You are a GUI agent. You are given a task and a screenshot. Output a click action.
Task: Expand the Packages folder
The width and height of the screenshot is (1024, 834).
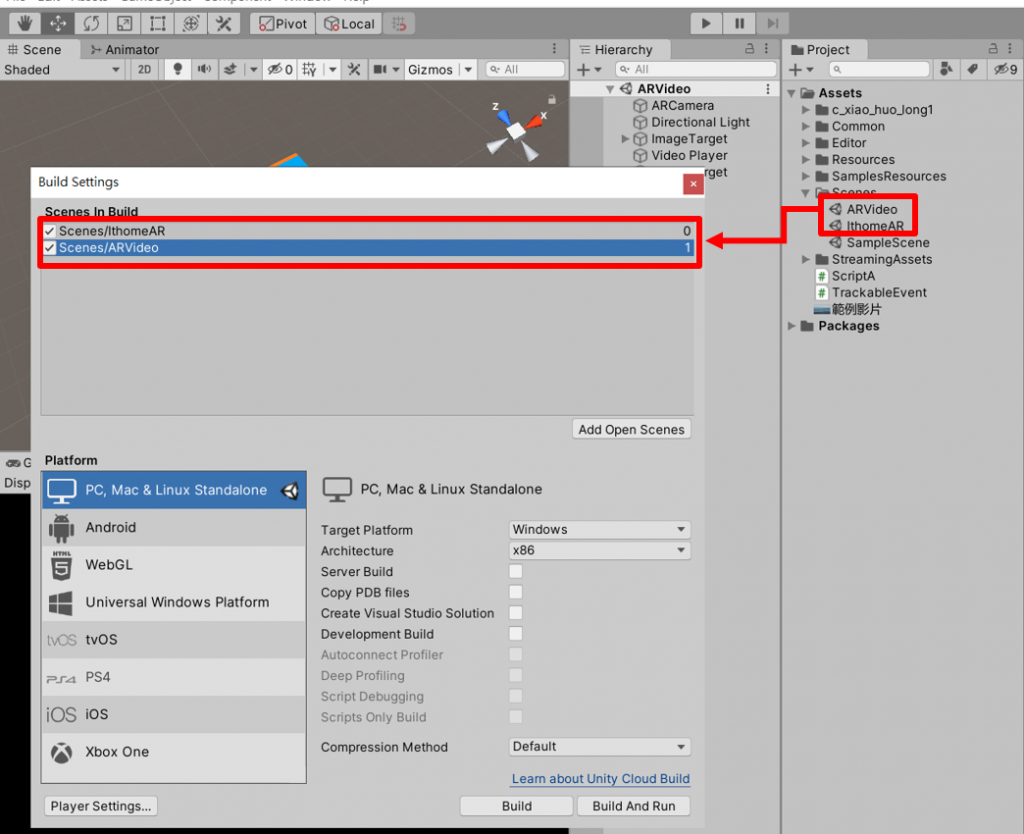(x=792, y=326)
